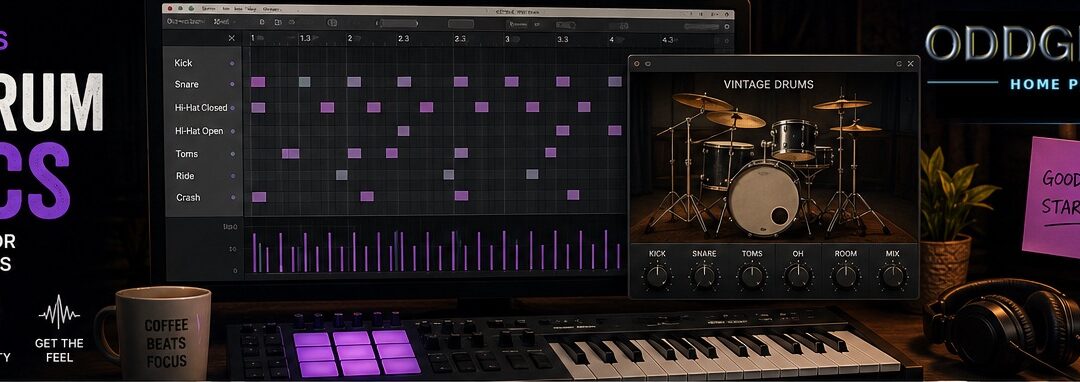Toggle the Crash track dot

233,198
